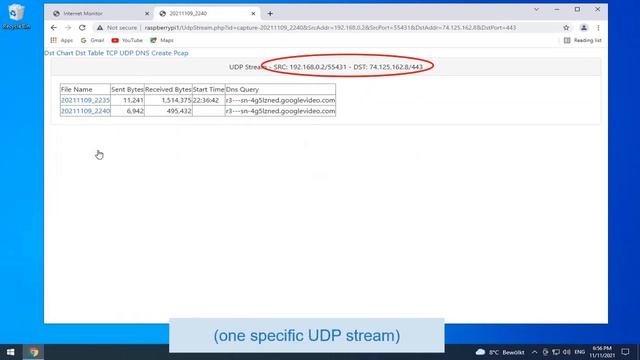
Task: Click the Received Bytes column header
Action: tap(168, 89)
